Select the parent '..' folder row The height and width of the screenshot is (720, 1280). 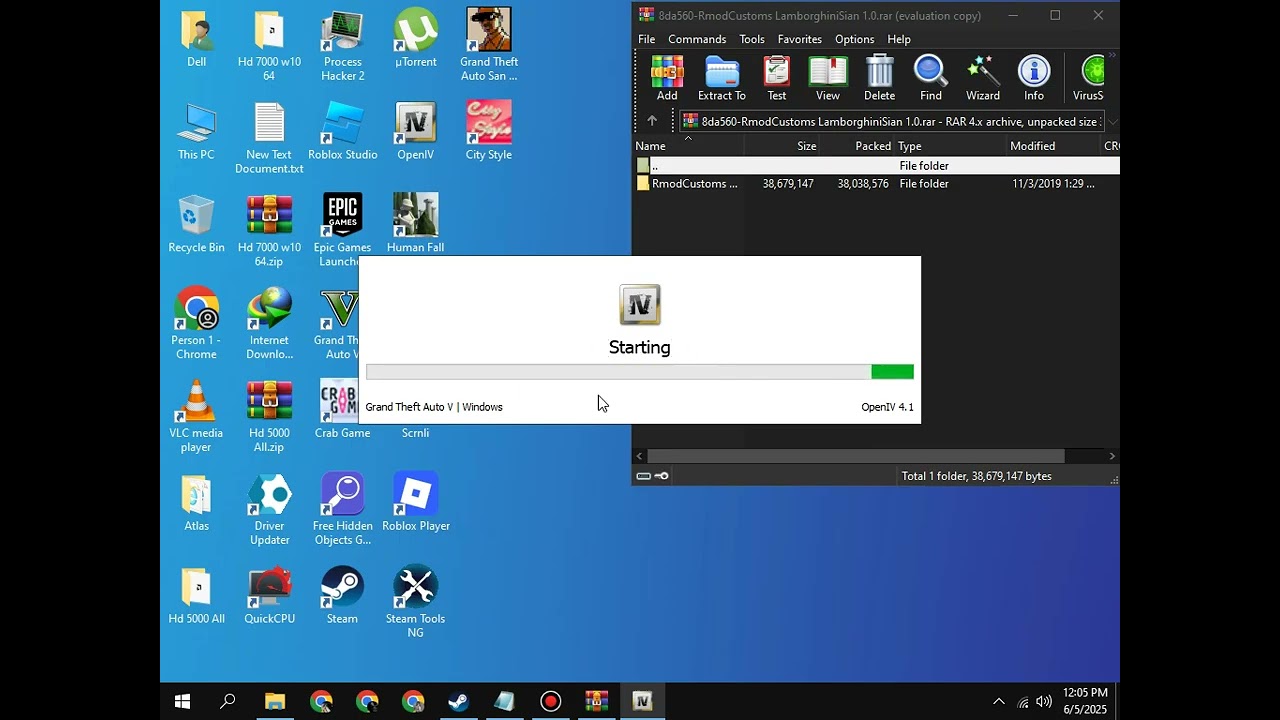875,166
